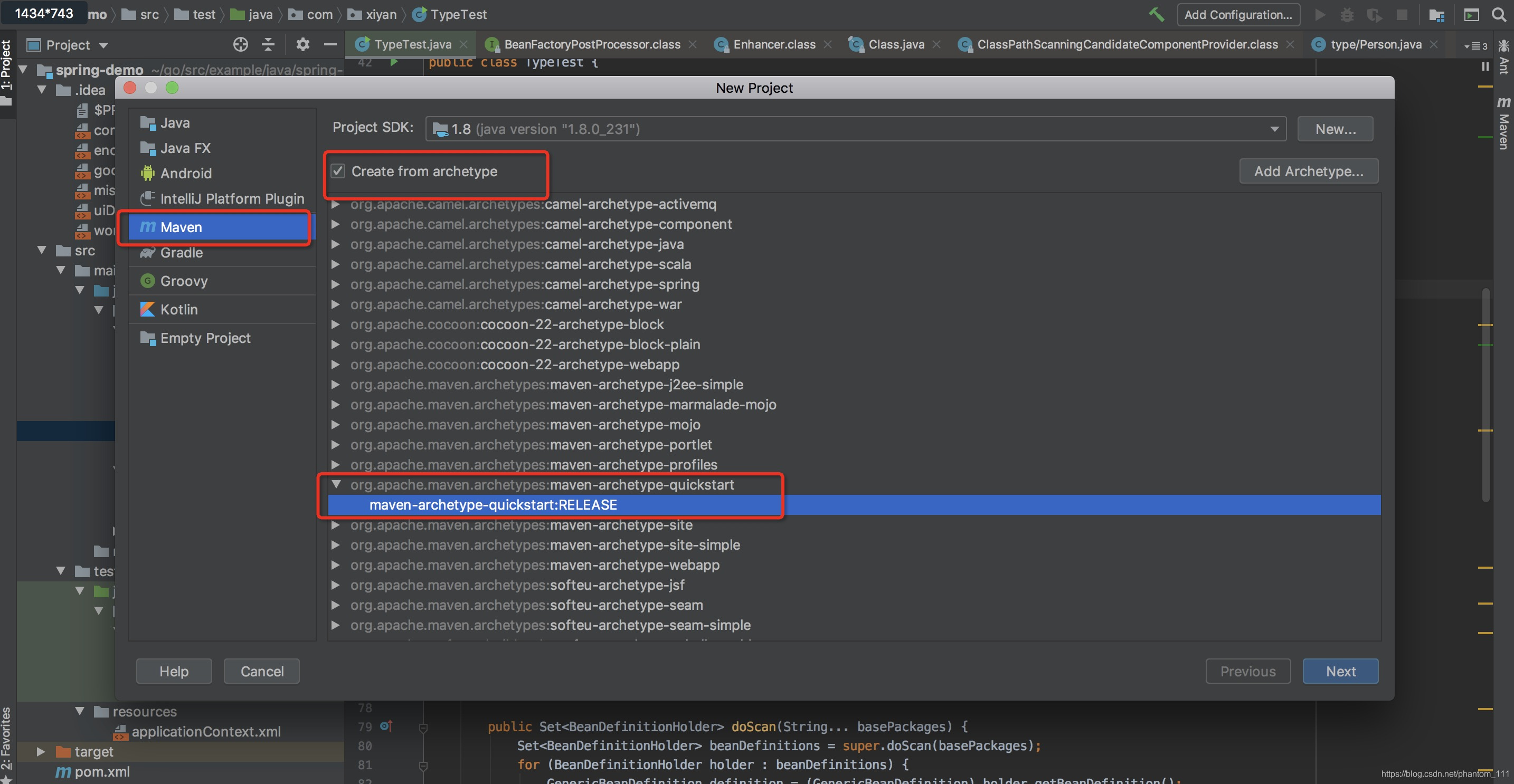Expand maven-archetype-j2ee-simple node
The height and width of the screenshot is (784, 1514).
click(336, 385)
